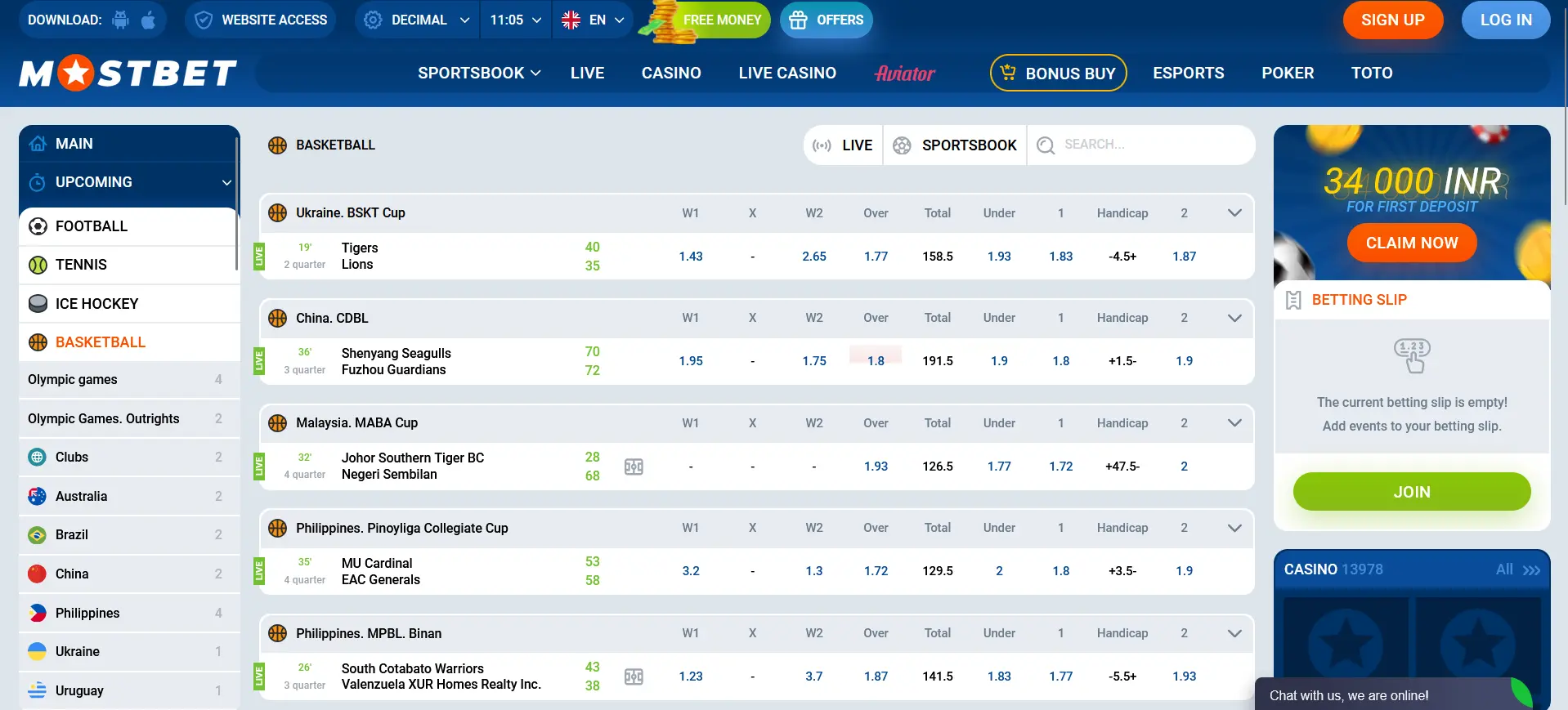Click the Uruguay flag icon
1568x710 pixels.
coord(38,690)
